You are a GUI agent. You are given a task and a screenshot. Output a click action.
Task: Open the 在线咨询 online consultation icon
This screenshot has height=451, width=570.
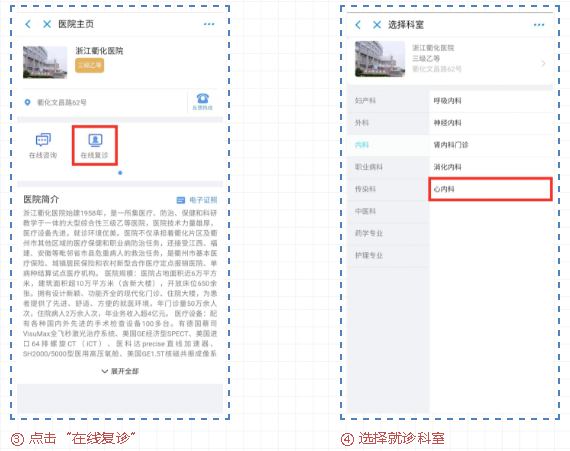[43, 146]
